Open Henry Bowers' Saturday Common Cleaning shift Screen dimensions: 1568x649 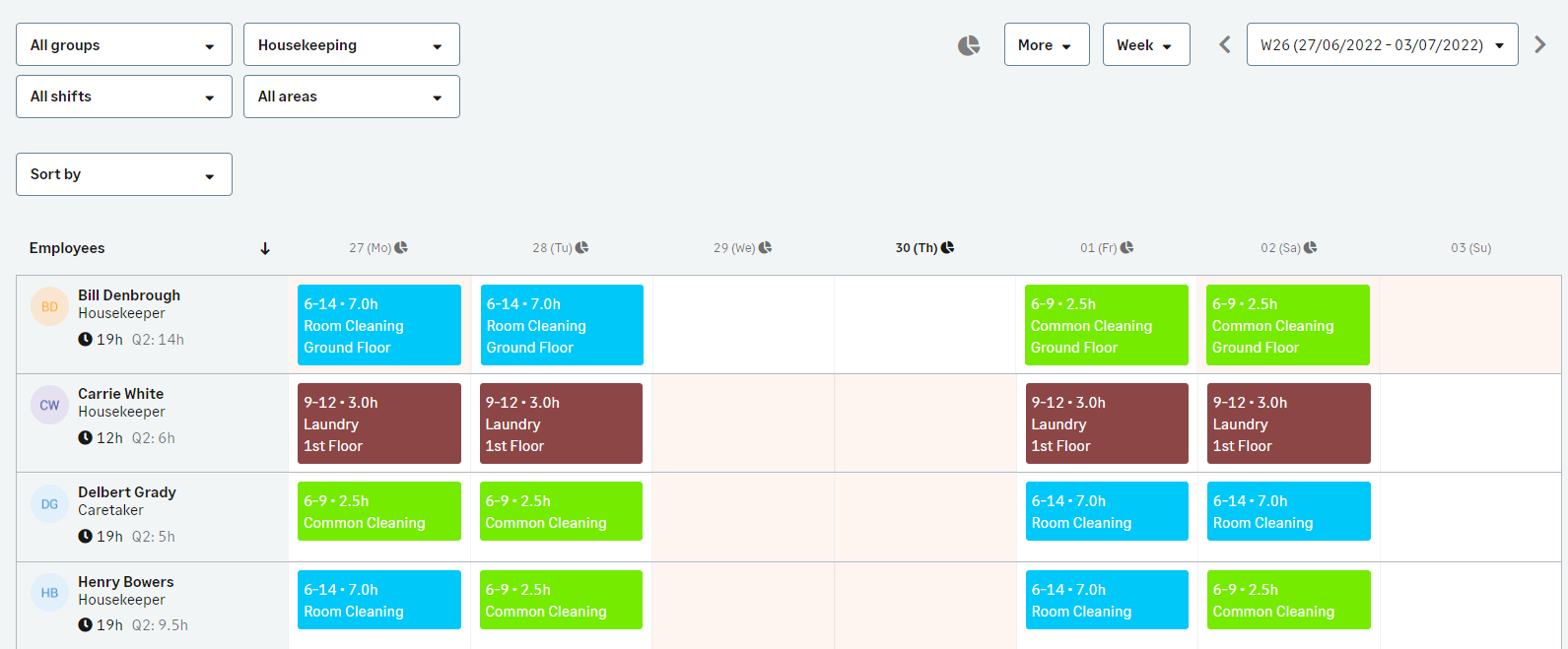coord(1289,600)
